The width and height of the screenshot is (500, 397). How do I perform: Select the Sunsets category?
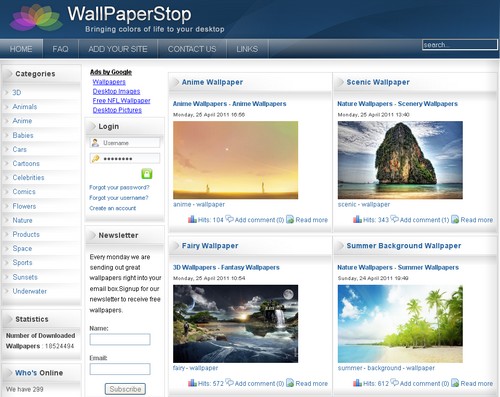pos(25,277)
